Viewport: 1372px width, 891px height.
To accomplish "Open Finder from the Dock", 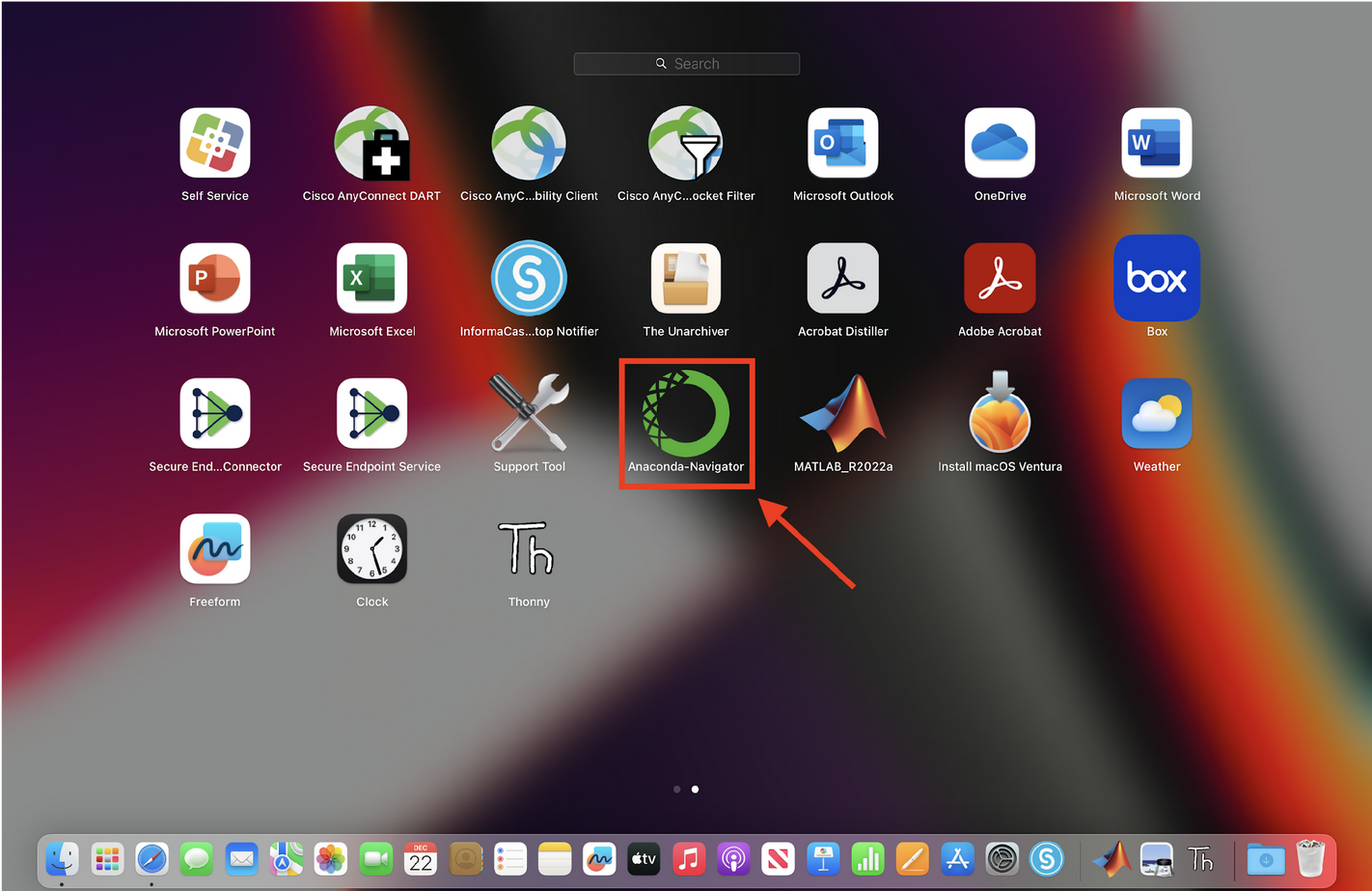I will click(62, 858).
